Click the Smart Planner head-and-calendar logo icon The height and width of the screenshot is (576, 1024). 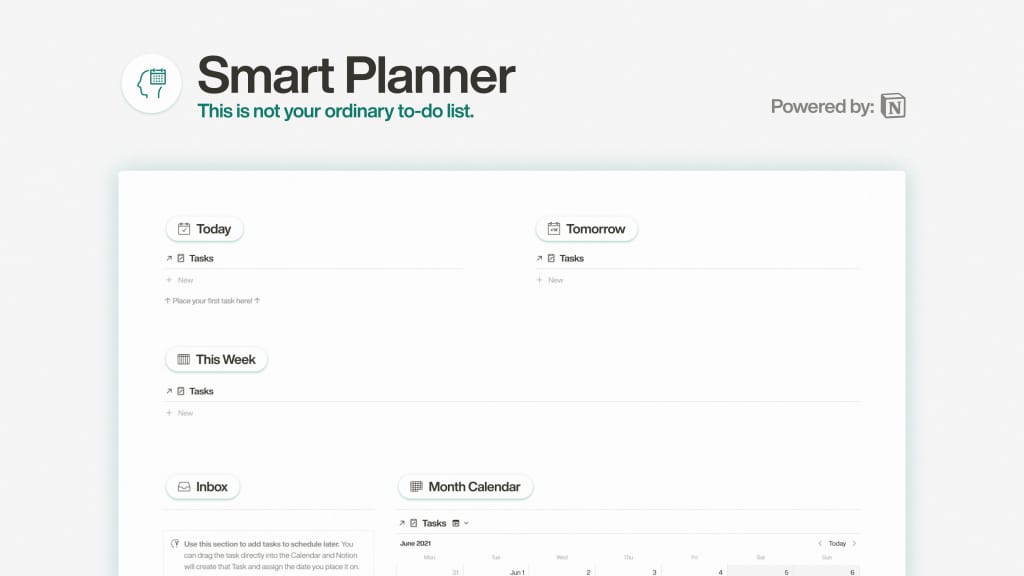coord(150,84)
